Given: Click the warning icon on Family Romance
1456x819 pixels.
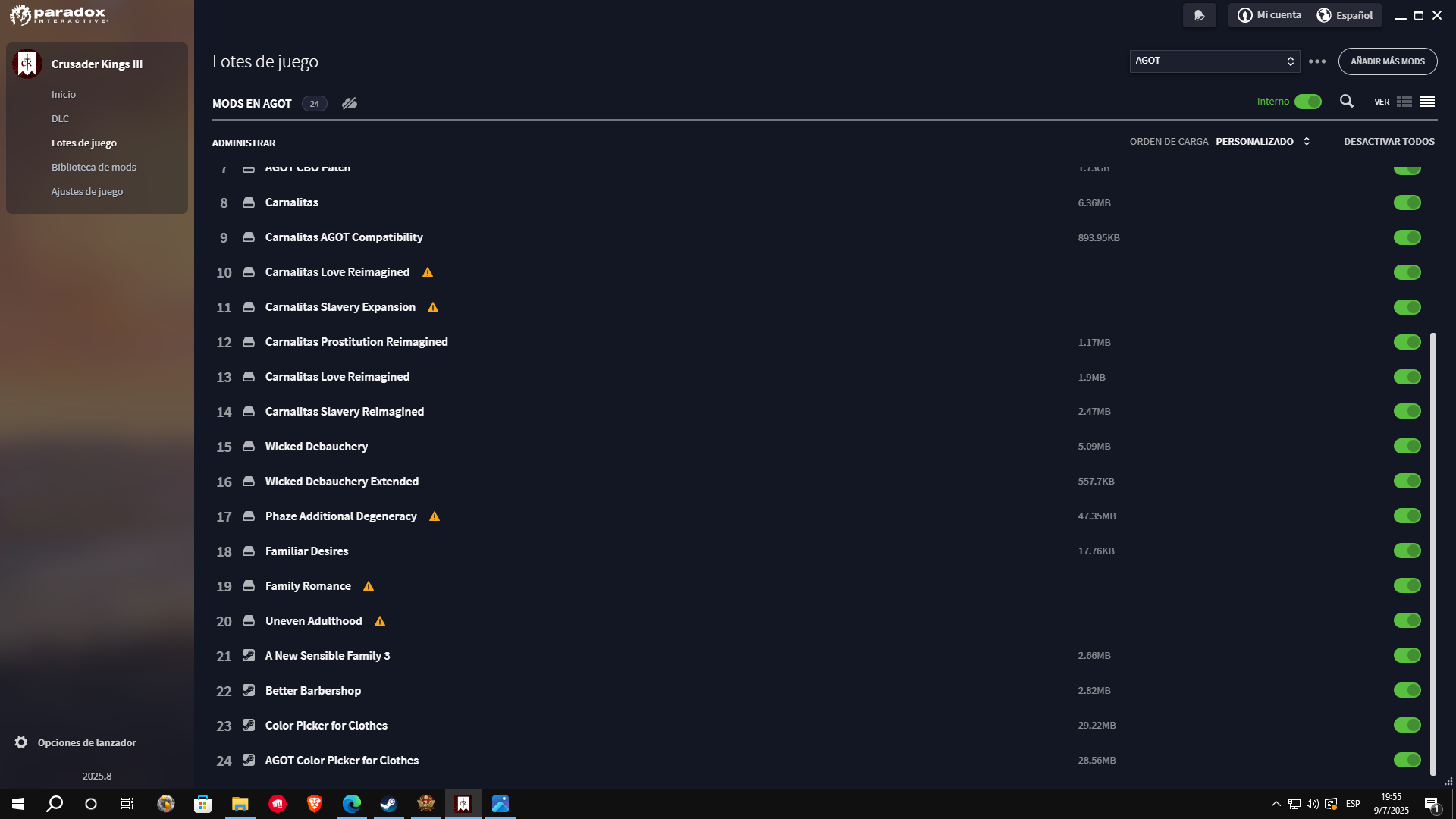Looking at the screenshot, I should point(369,586).
